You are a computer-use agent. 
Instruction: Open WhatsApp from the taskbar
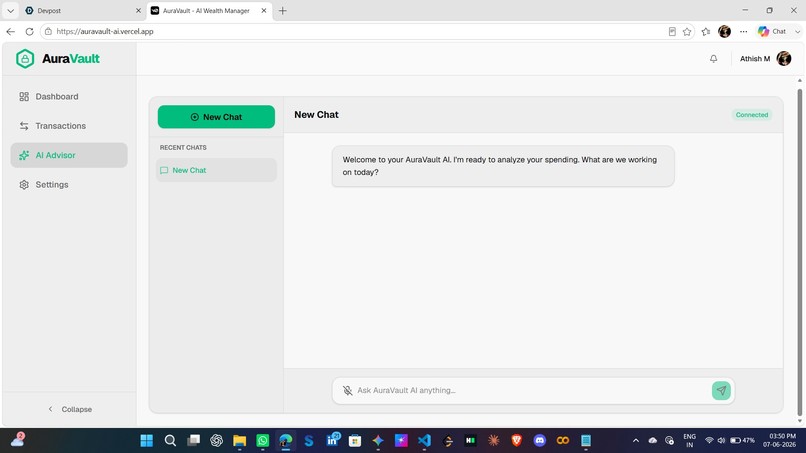click(x=263, y=441)
